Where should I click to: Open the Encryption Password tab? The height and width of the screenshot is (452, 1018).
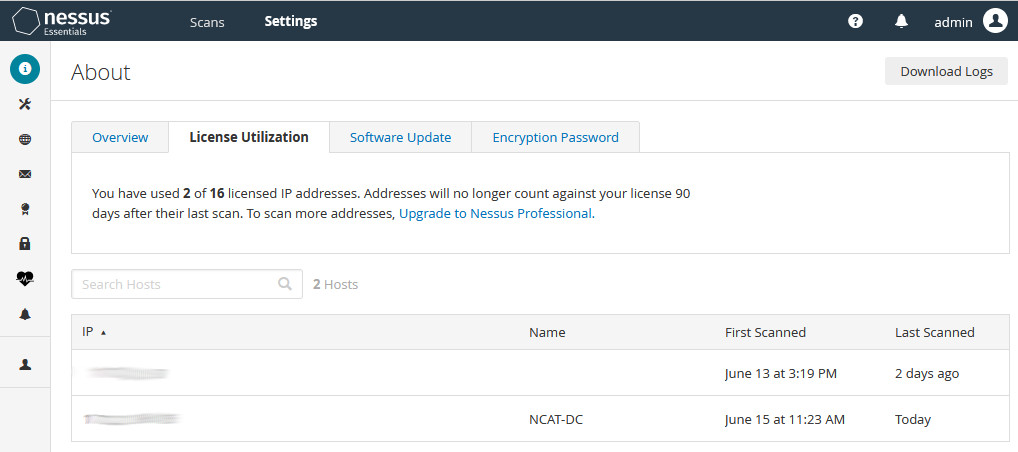click(555, 137)
